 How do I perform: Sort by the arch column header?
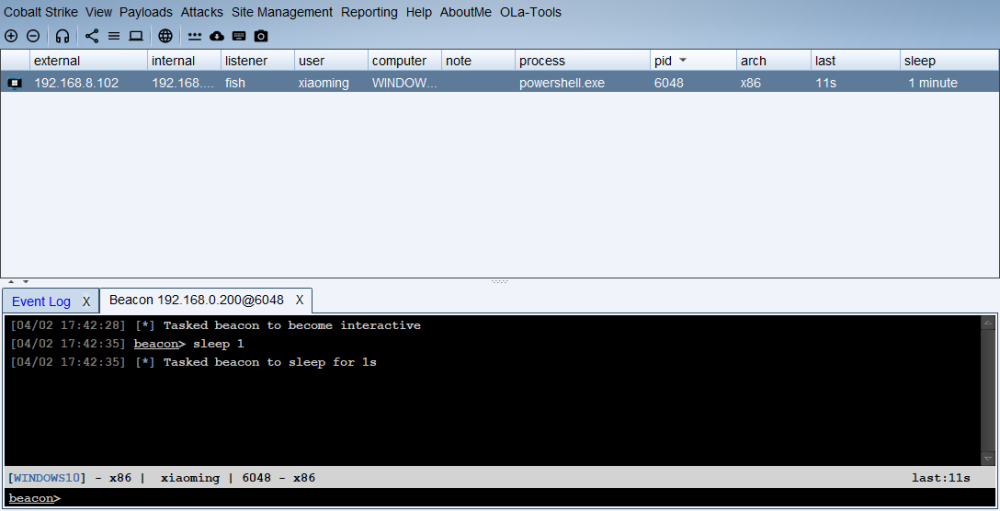[x=773, y=61]
